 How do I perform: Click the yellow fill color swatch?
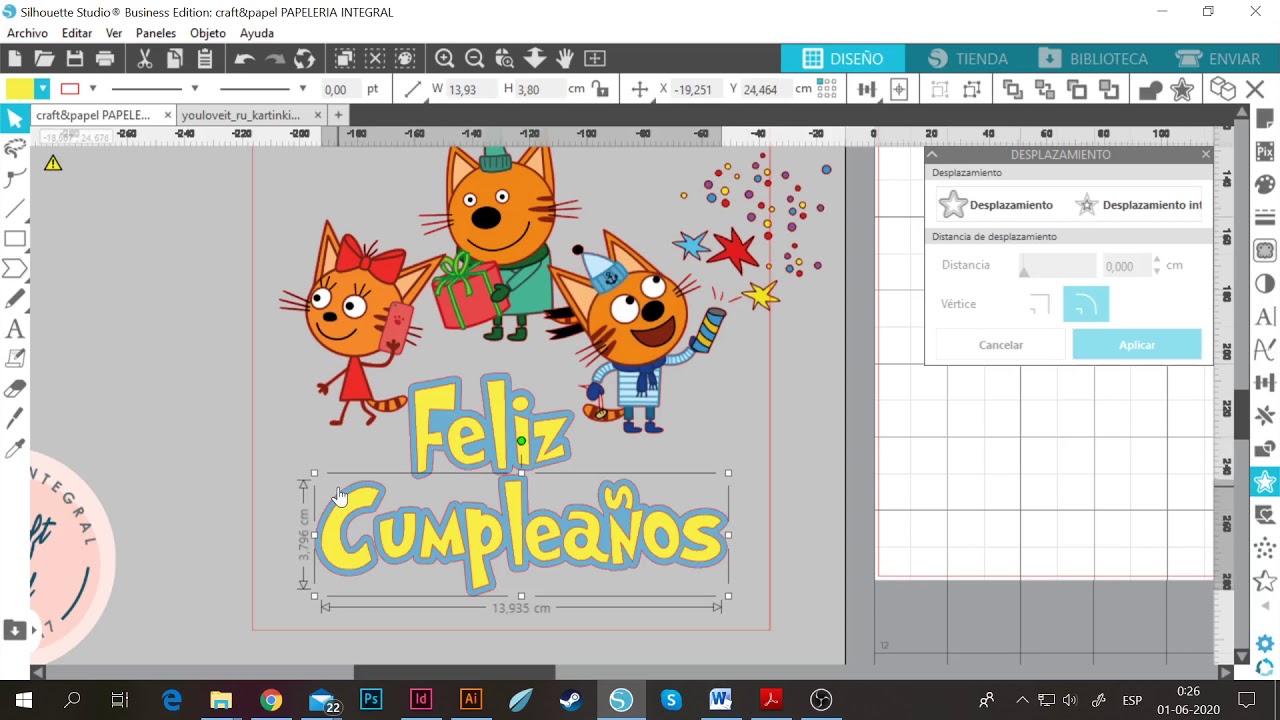[x=19, y=89]
